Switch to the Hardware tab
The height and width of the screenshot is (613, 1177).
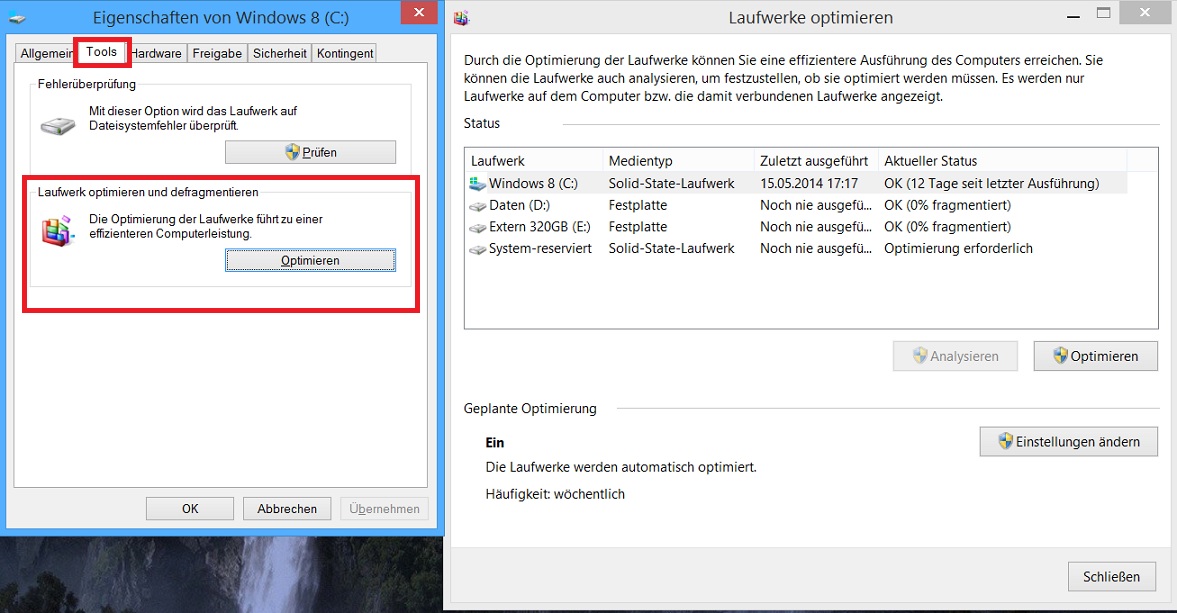(x=157, y=53)
